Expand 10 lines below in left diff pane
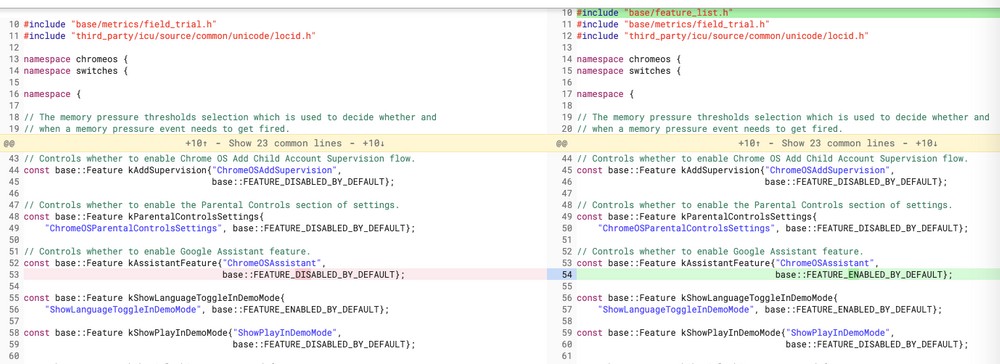Image resolution: width=1000 pixels, height=364 pixels. coord(374,143)
